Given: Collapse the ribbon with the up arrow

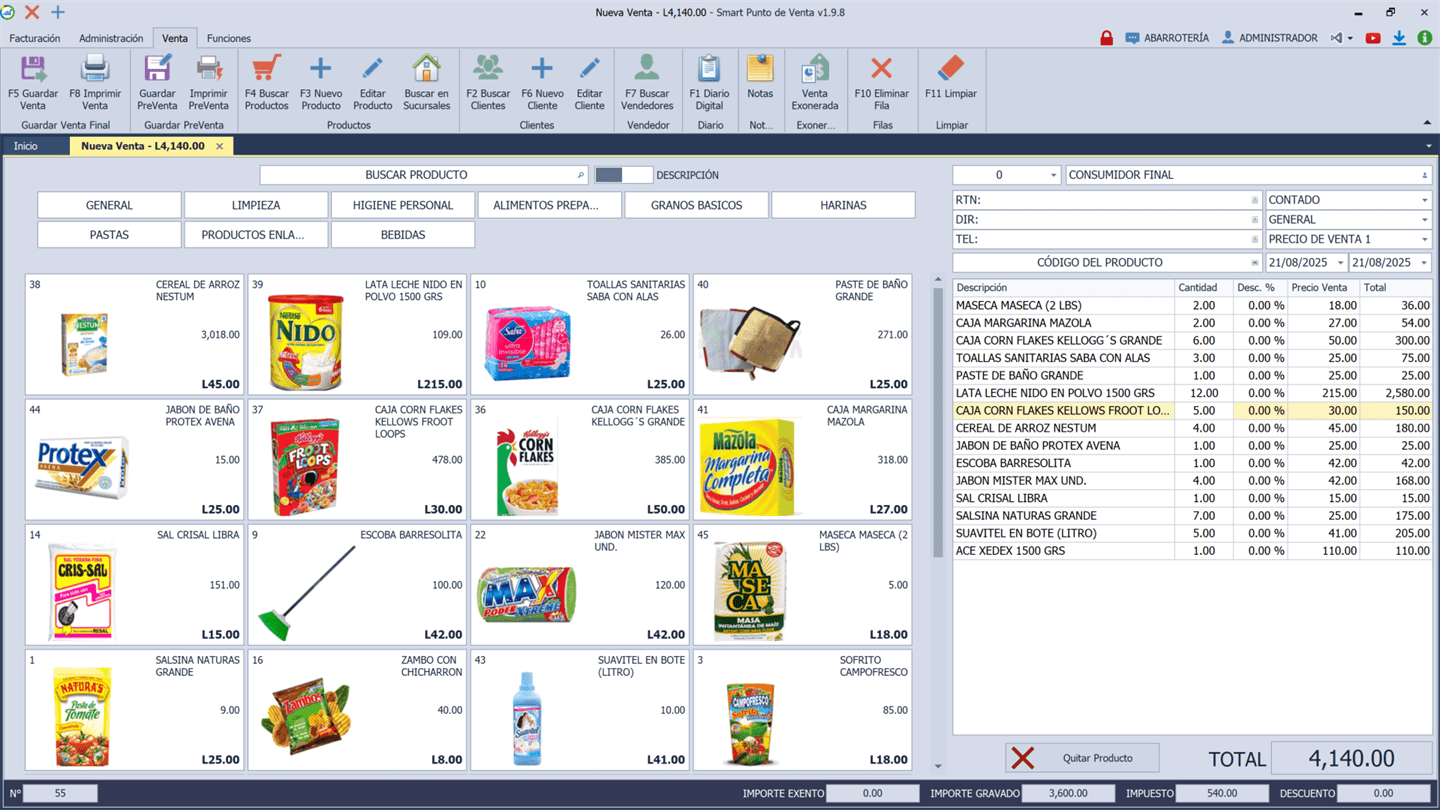Looking at the screenshot, I should (x=1427, y=123).
